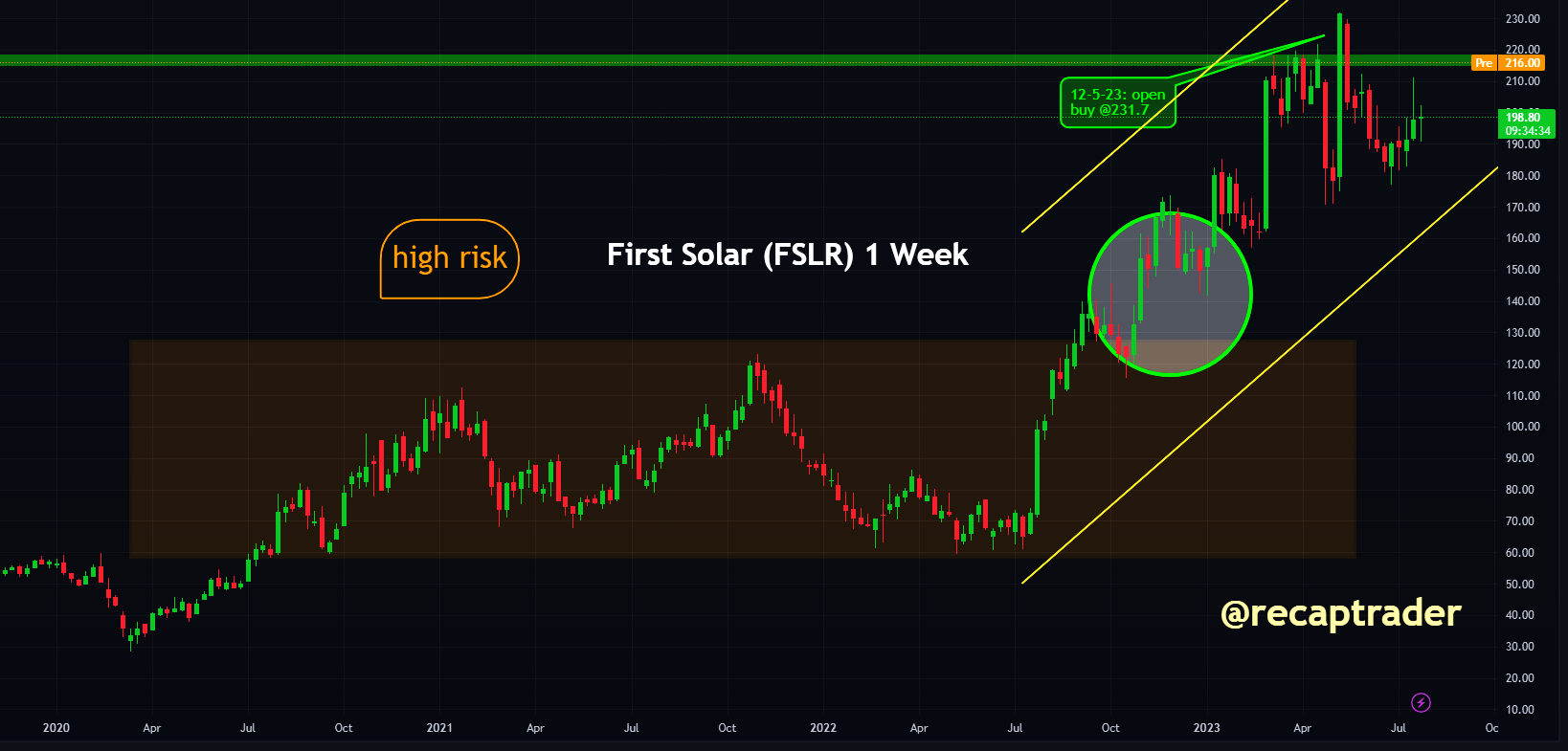Click the 2020 label on time axis
The height and width of the screenshot is (751, 1568).
[56, 728]
